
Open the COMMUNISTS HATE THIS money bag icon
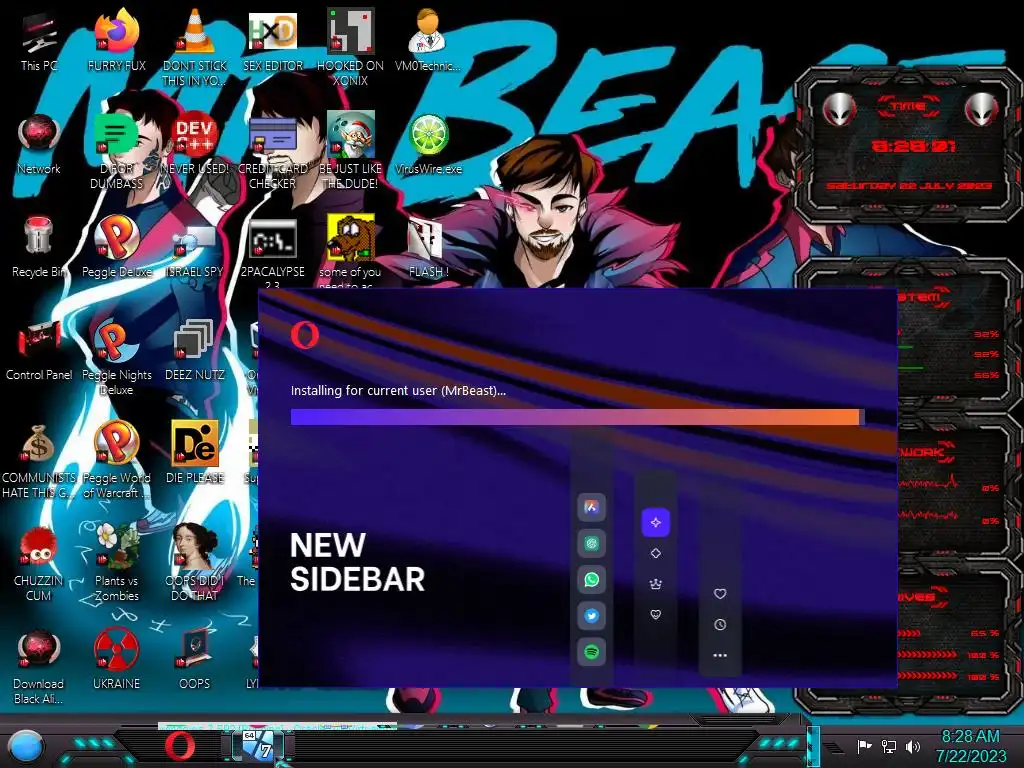pos(39,459)
